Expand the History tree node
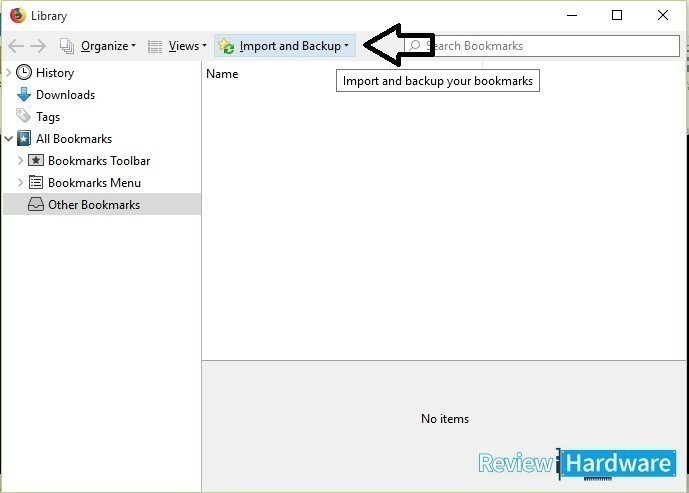This screenshot has height=493, width=689. click(8, 72)
